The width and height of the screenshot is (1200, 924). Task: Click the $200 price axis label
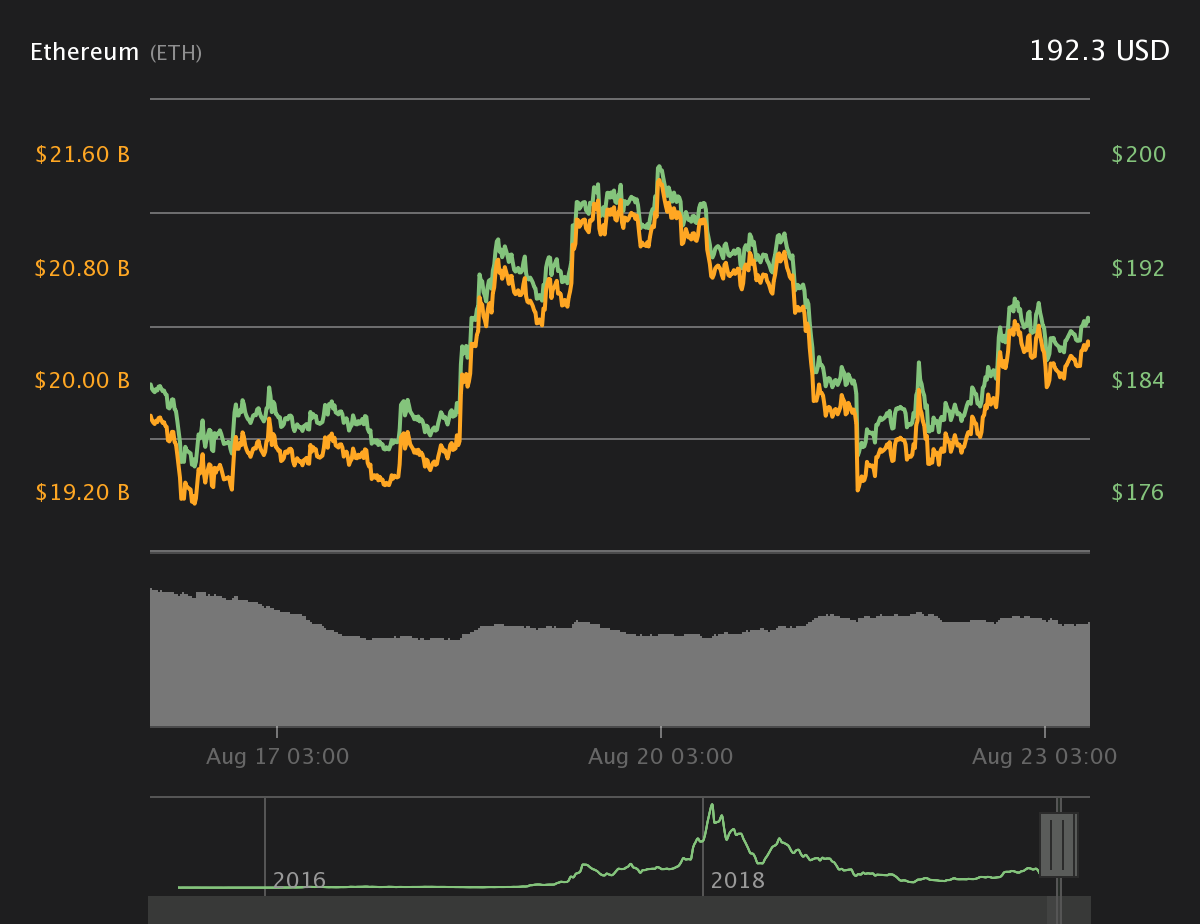[1138, 155]
